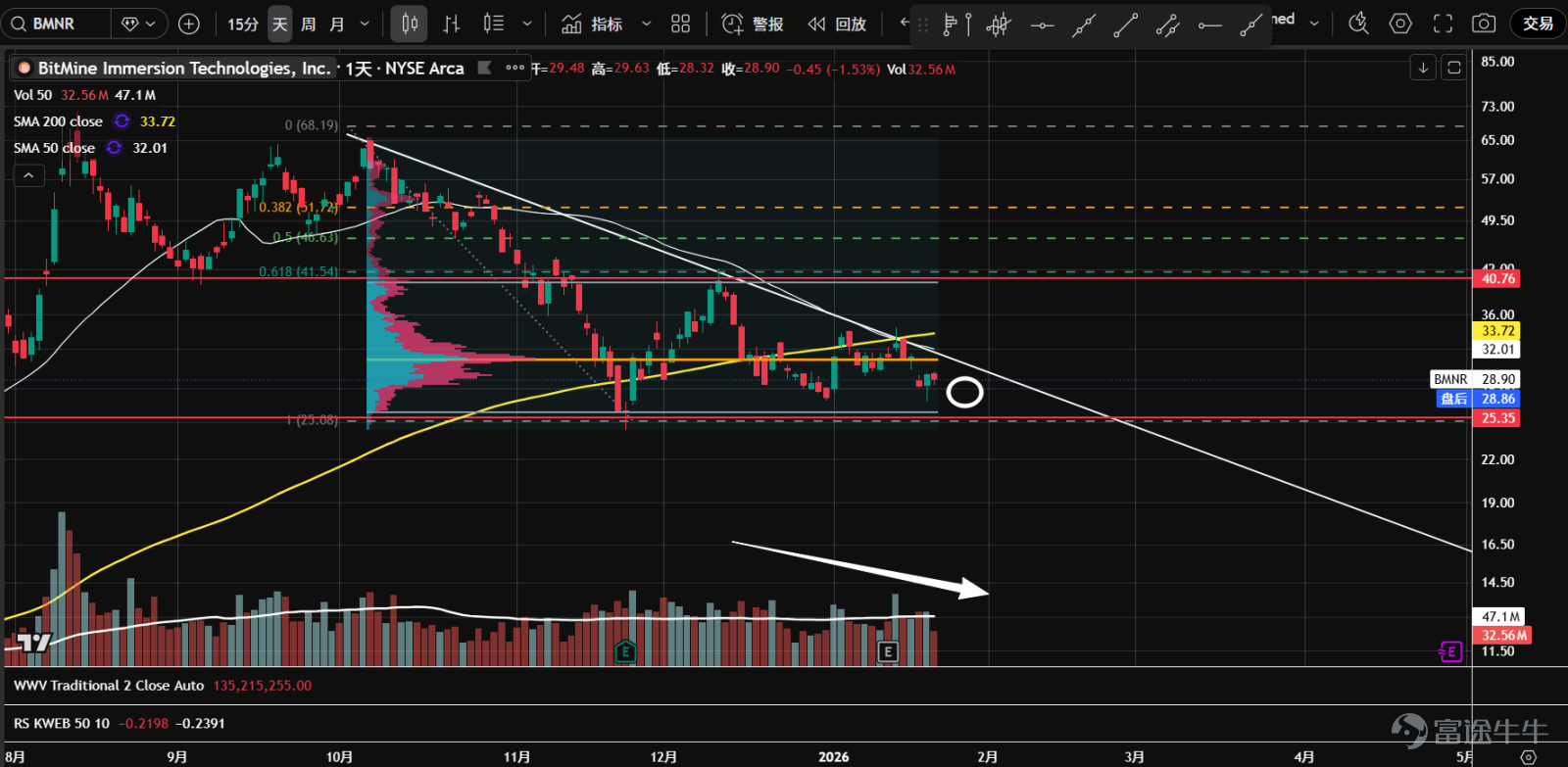Open the upcoming magenta earnings marker
Viewport: 1568px width, 767px height.
coord(1451,651)
